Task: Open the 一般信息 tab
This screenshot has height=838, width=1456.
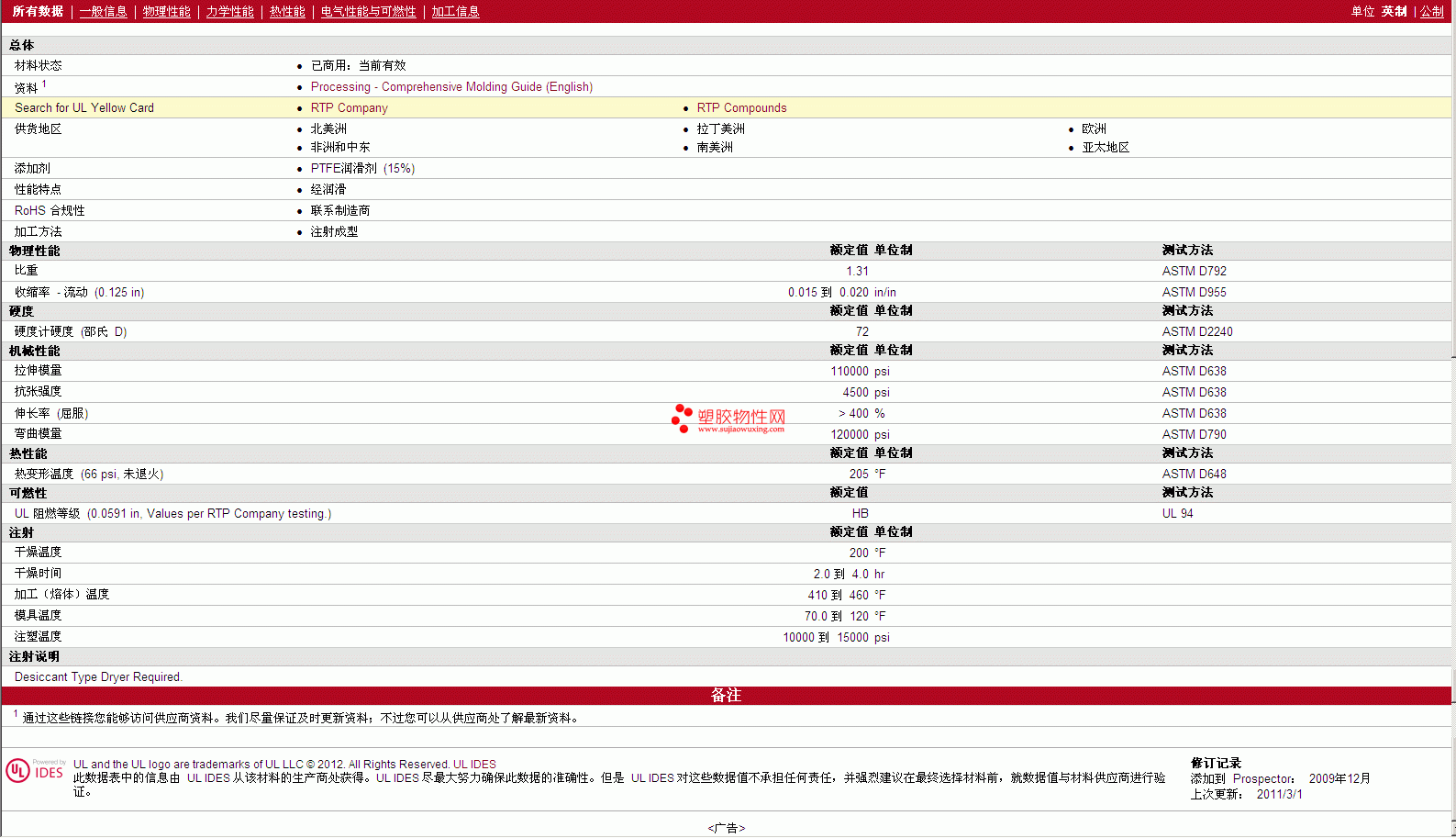Action: [x=104, y=11]
